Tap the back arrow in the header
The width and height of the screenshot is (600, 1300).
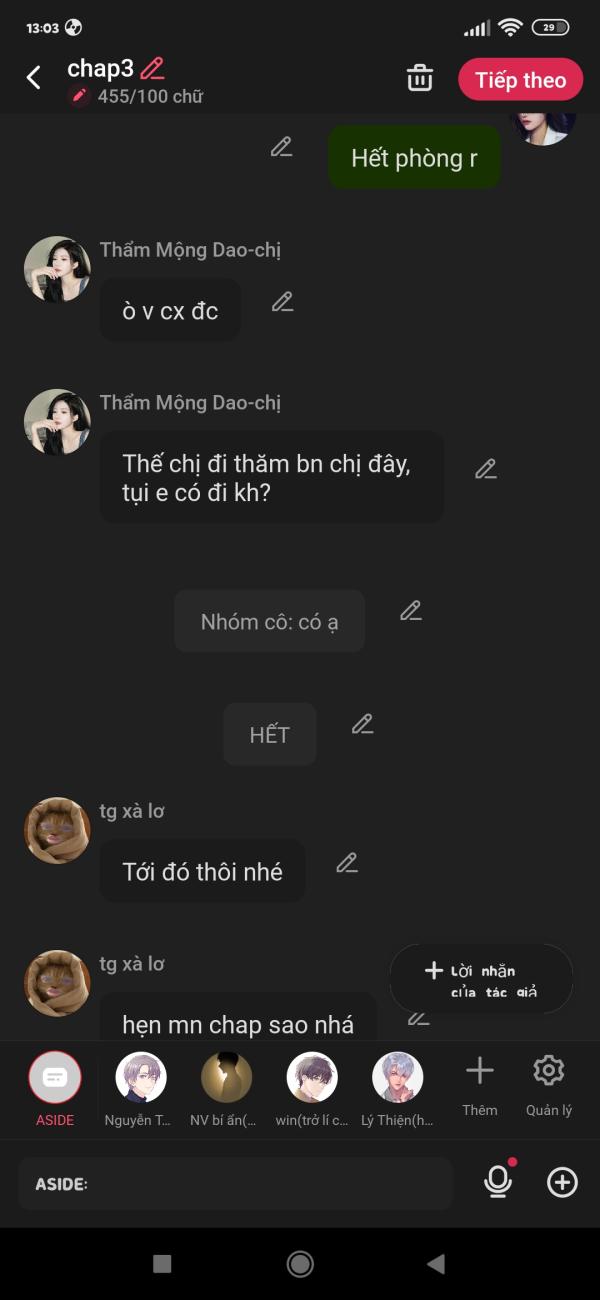click(x=34, y=78)
